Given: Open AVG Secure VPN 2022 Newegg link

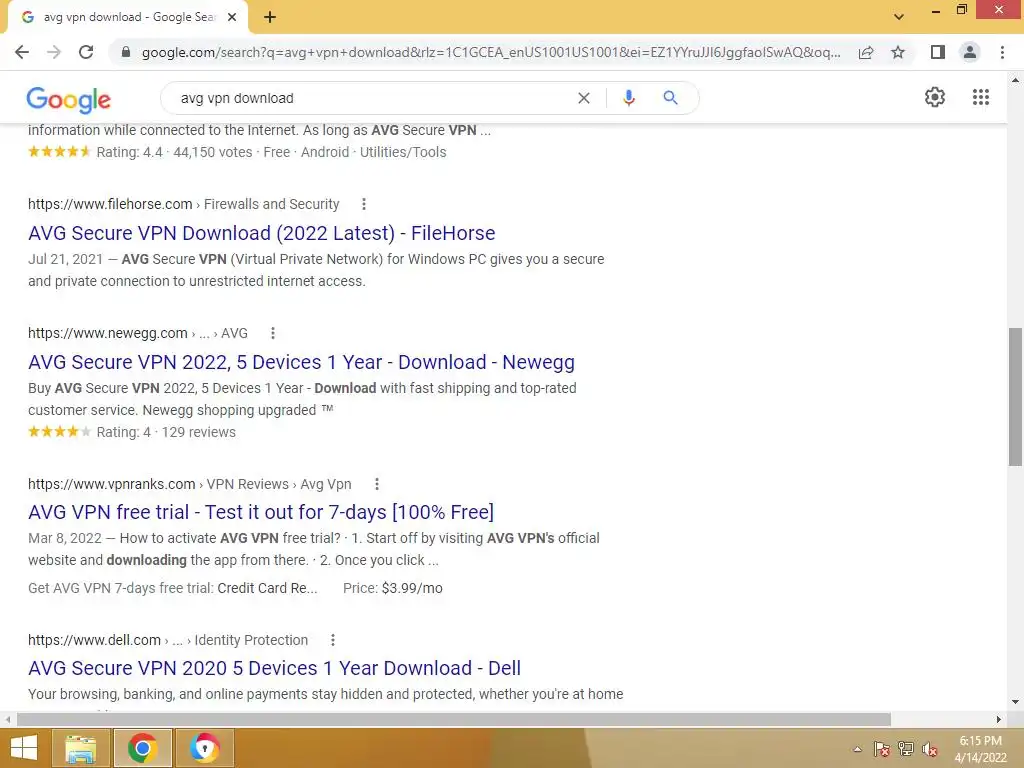Looking at the screenshot, I should pos(301,362).
